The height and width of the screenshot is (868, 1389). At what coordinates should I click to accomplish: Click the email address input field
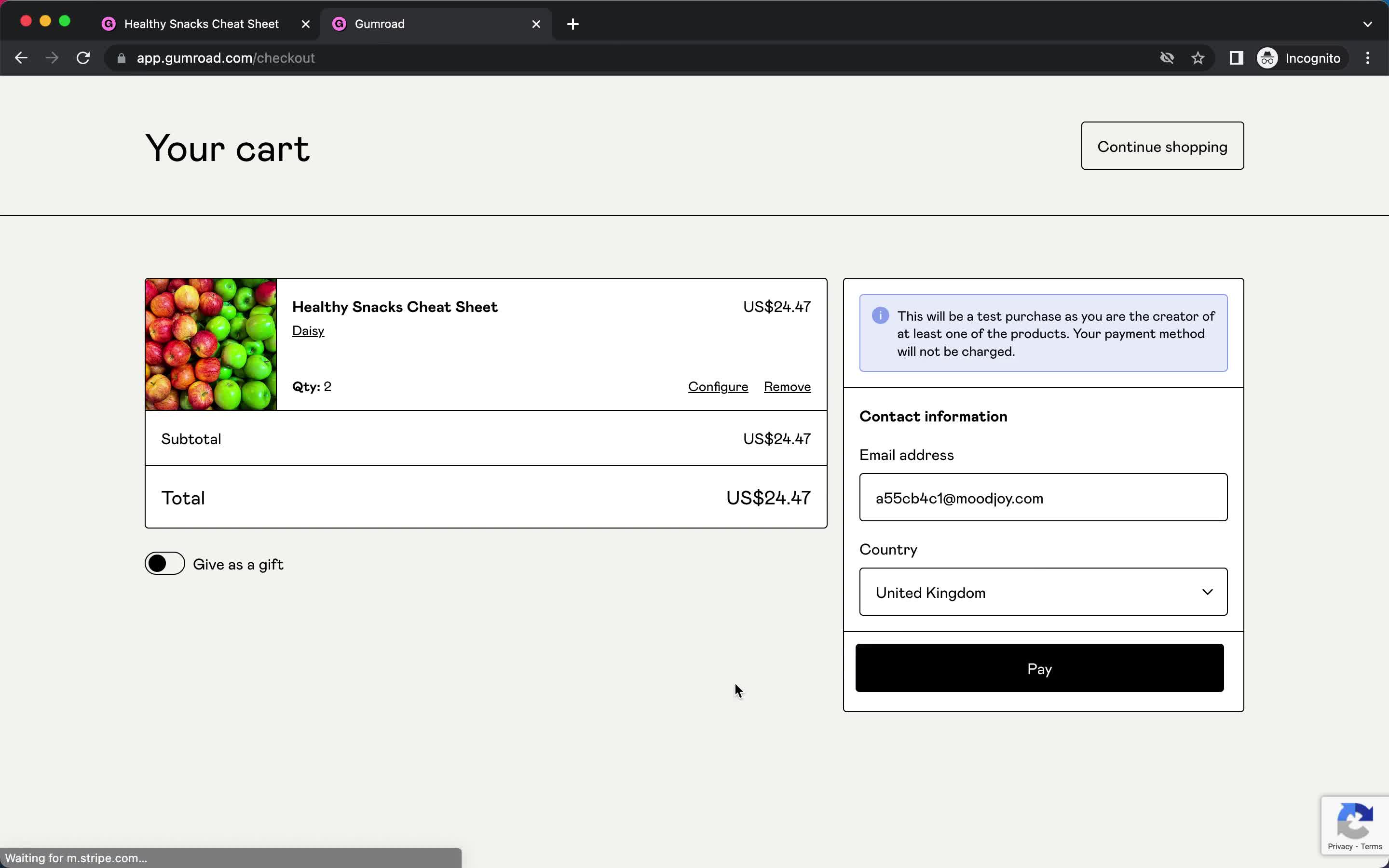(1043, 497)
